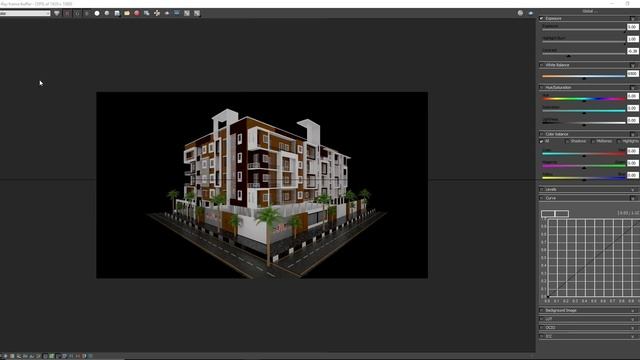Image resolution: width=640 pixels, height=360 pixels.
Task: Click the rainbow Hue slider
Action: [x=584, y=99]
